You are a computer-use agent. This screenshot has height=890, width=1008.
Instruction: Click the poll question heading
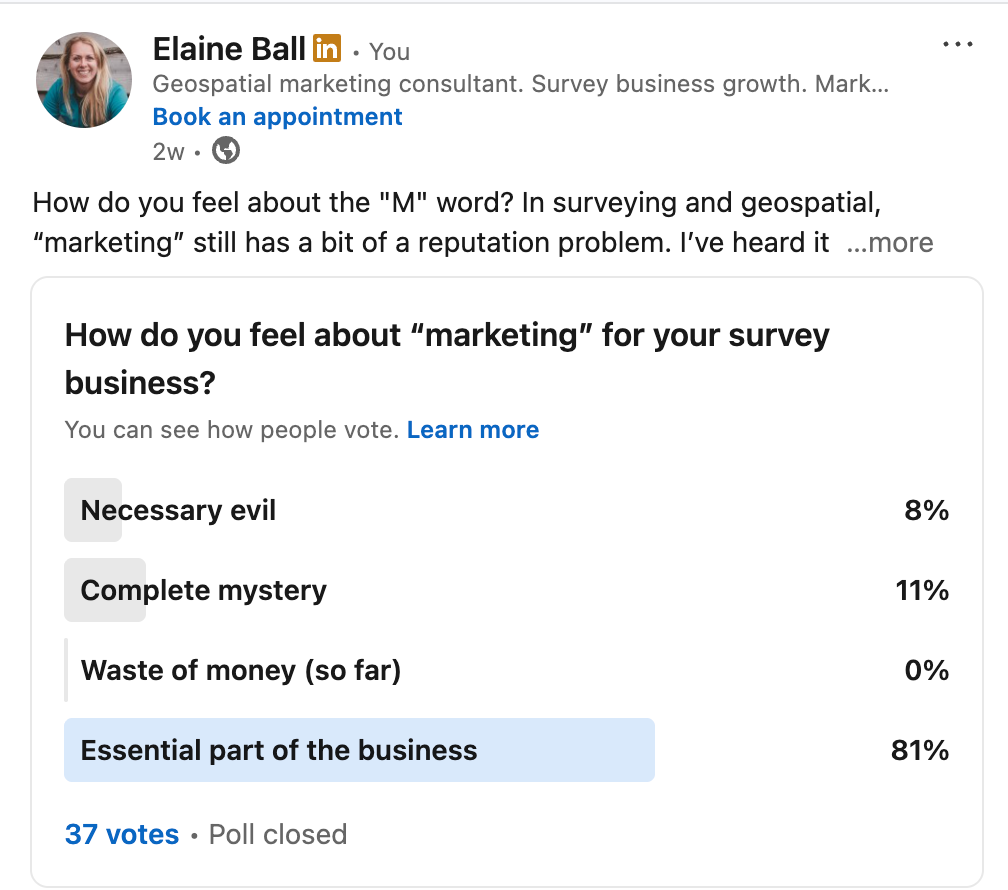[447, 358]
